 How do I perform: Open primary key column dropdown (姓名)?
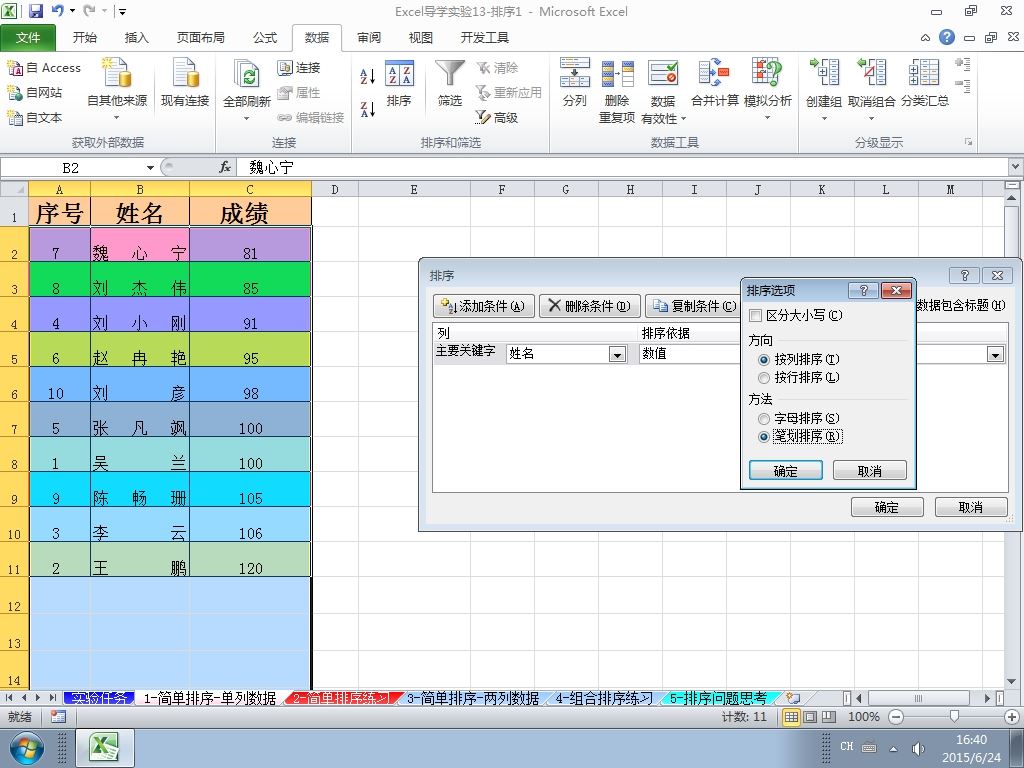click(617, 354)
